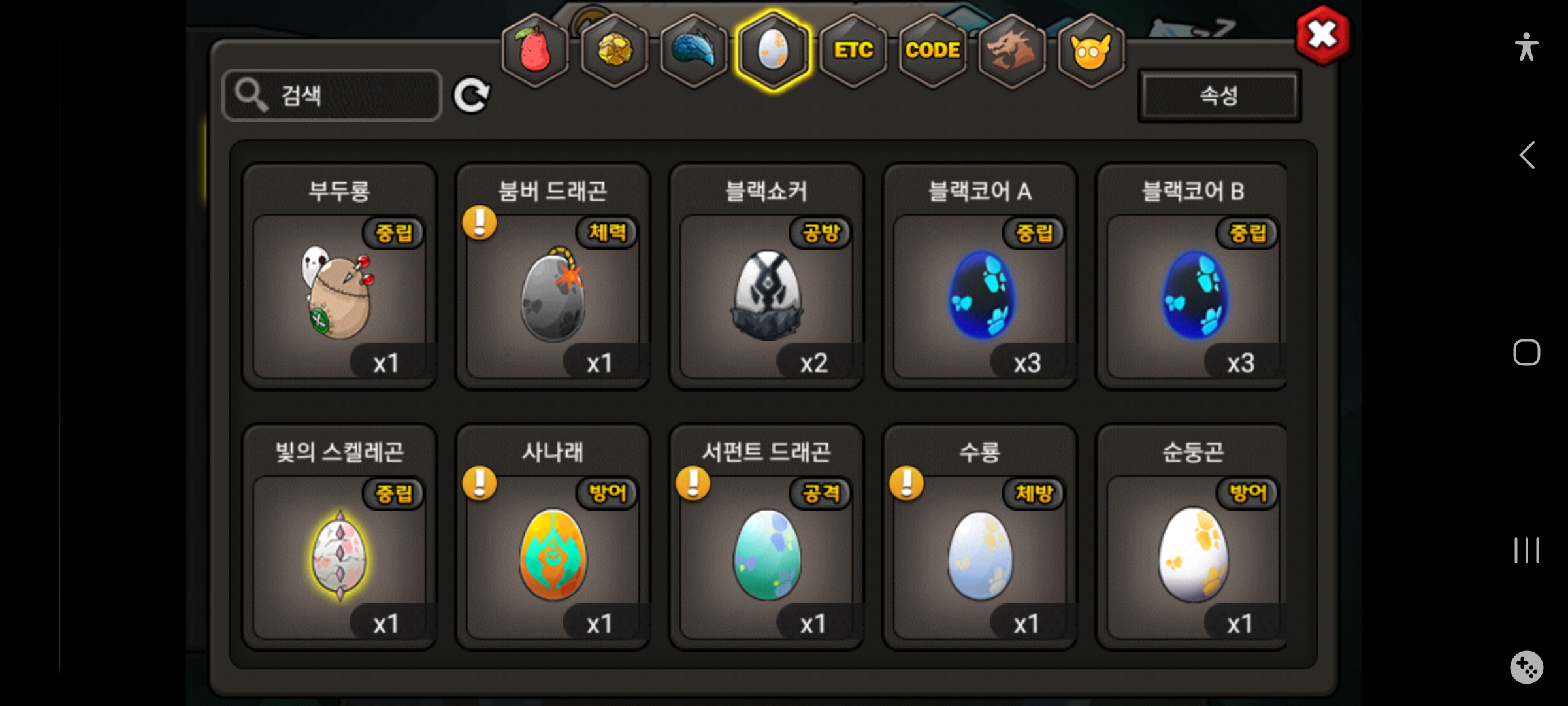
Task: Select the gold nugget category tab
Action: click(x=614, y=51)
